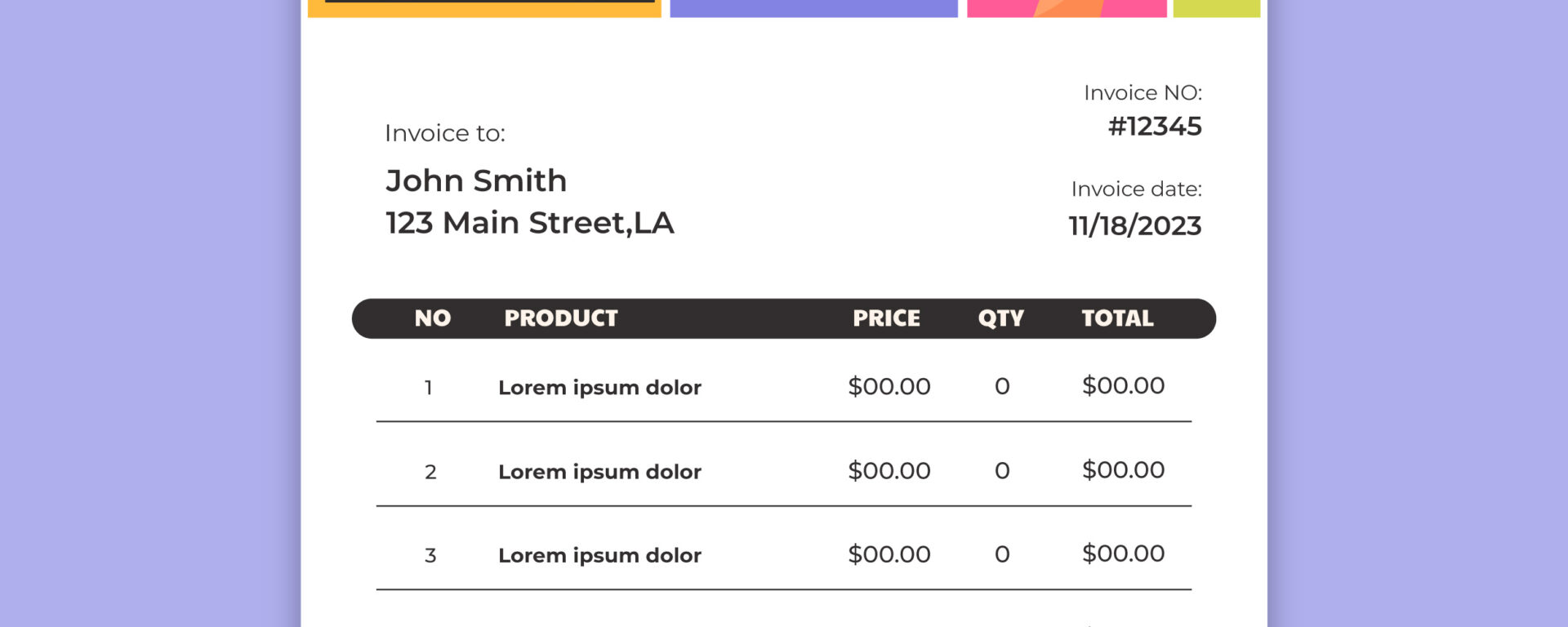
Task: Select the product name in row 3
Action: [x=599, y=556]
